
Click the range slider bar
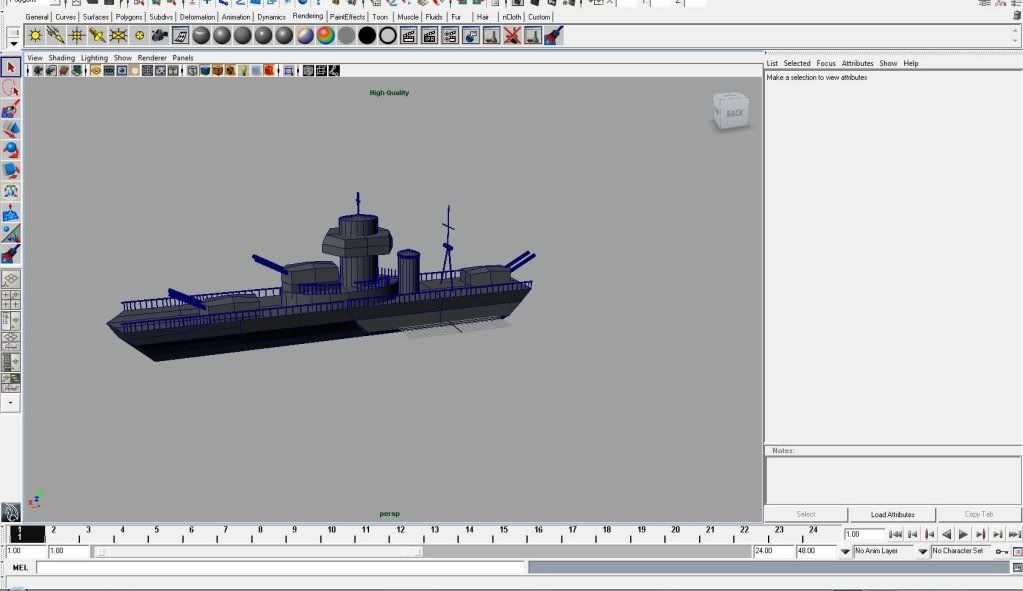[258, 552]
